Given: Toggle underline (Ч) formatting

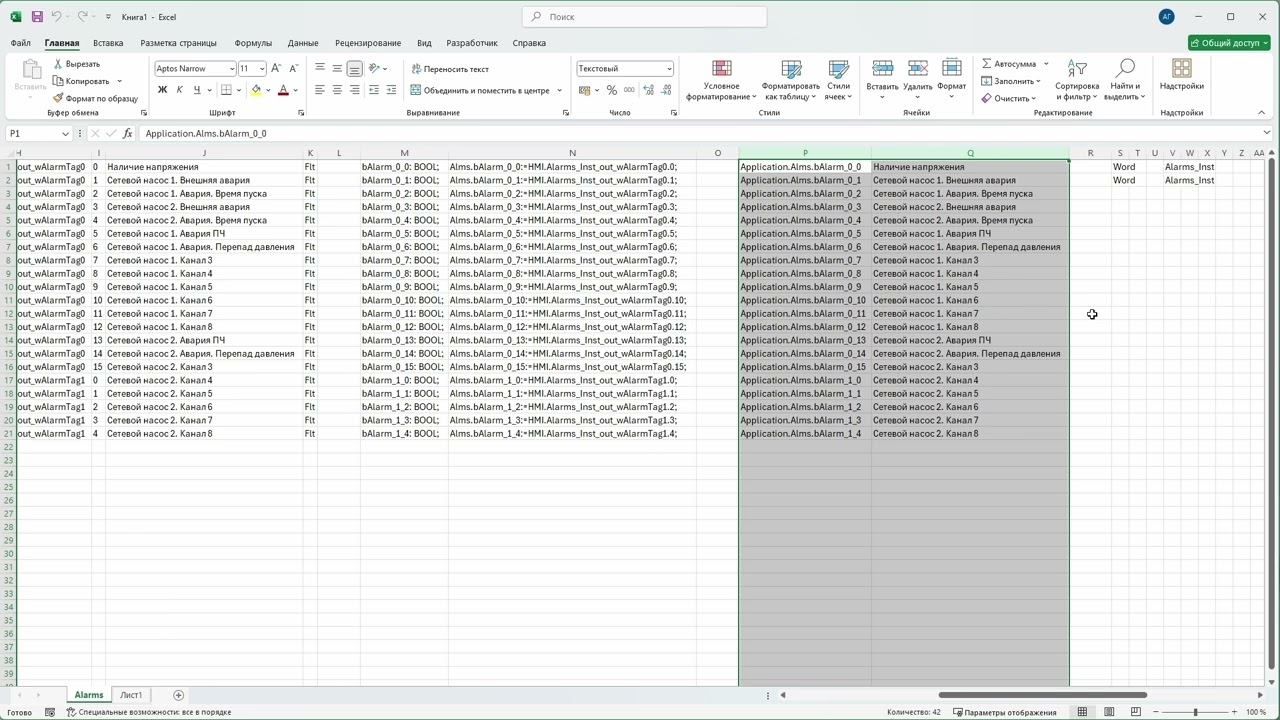Looking at the screenshot, I should [x=196, y=90].
